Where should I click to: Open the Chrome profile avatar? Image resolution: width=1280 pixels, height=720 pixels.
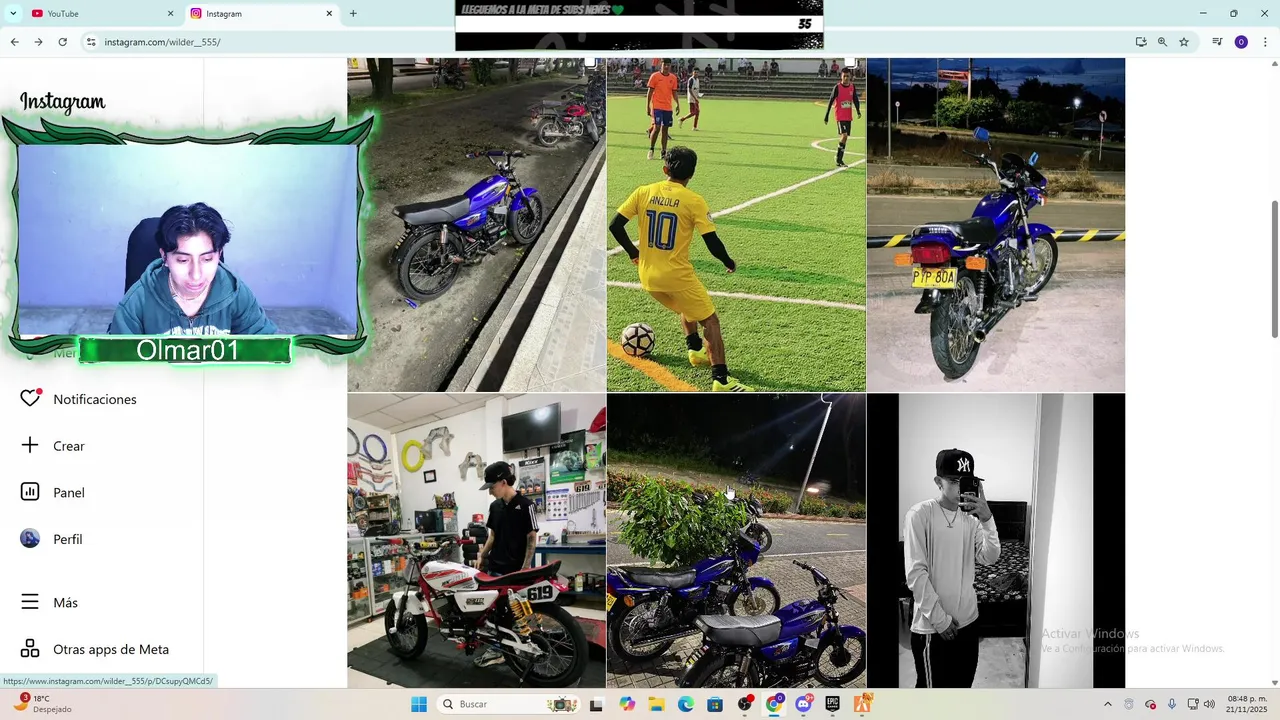(1241, 42)
